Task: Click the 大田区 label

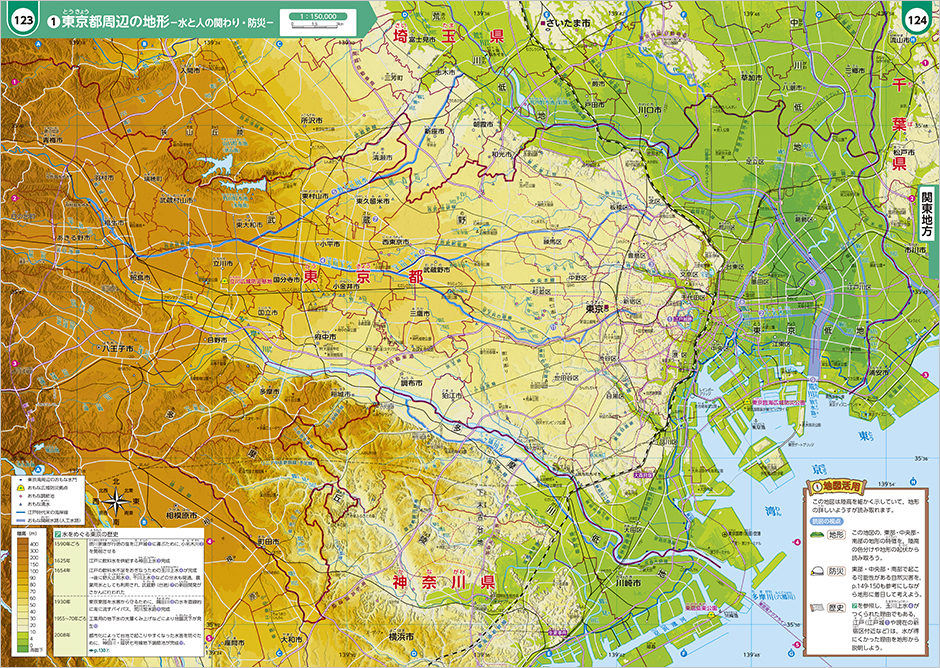Action: (632, 530)
